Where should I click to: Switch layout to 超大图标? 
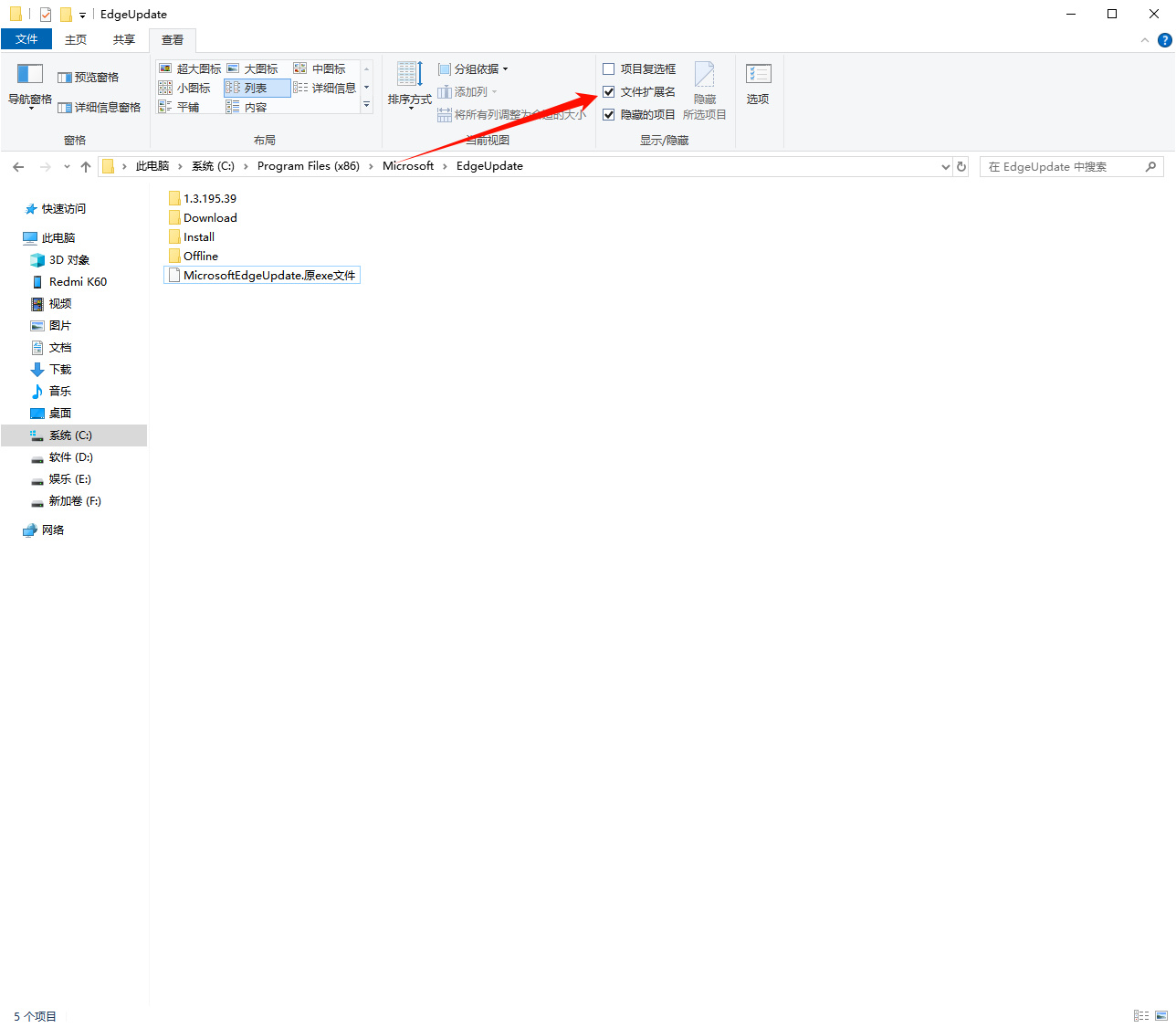[x=190, y=68]
